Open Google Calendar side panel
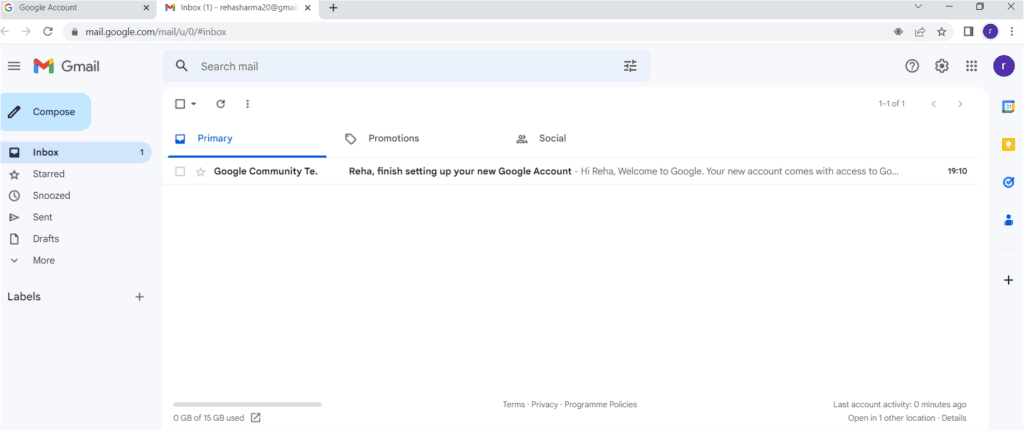The height and width of the screenshot is (431, 1024). click(1008, 106)
